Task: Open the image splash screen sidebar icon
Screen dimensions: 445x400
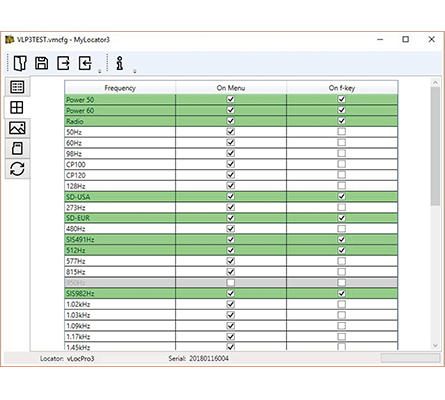Action: pos(17,128)
